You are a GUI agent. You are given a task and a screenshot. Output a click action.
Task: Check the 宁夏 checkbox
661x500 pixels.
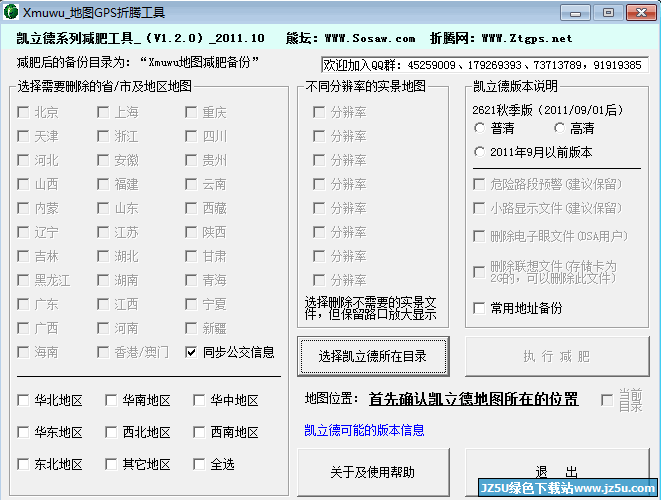point(191,304)
